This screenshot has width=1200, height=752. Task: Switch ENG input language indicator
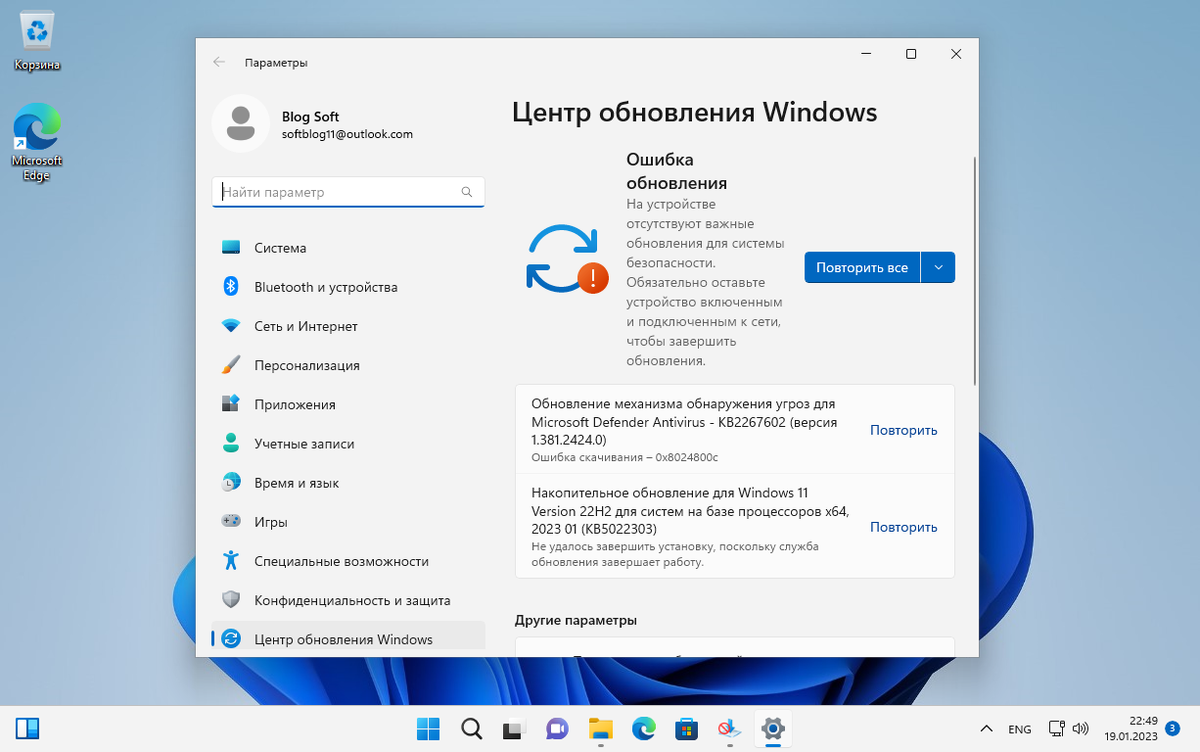(1020, 729)
